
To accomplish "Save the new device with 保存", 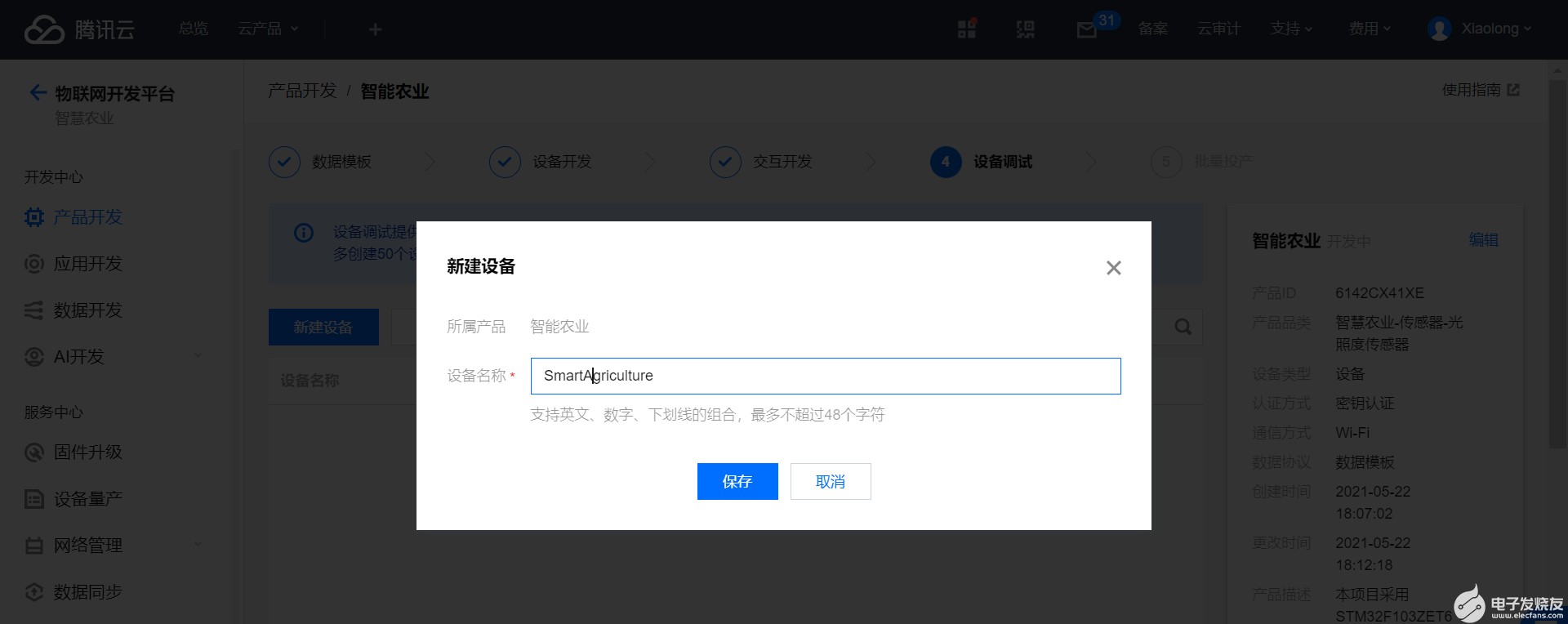I will [737, 481].
